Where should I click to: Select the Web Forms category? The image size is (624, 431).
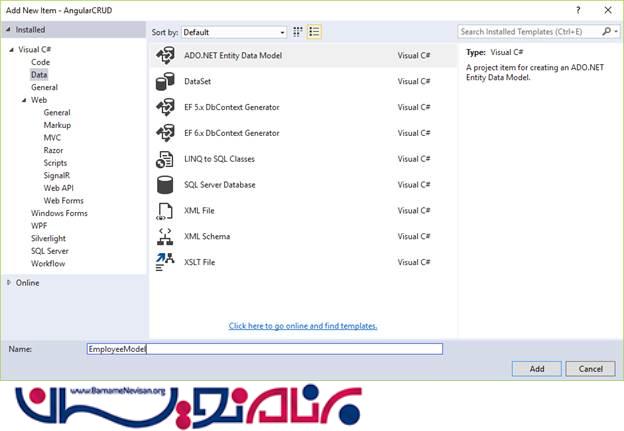(64, 201)
